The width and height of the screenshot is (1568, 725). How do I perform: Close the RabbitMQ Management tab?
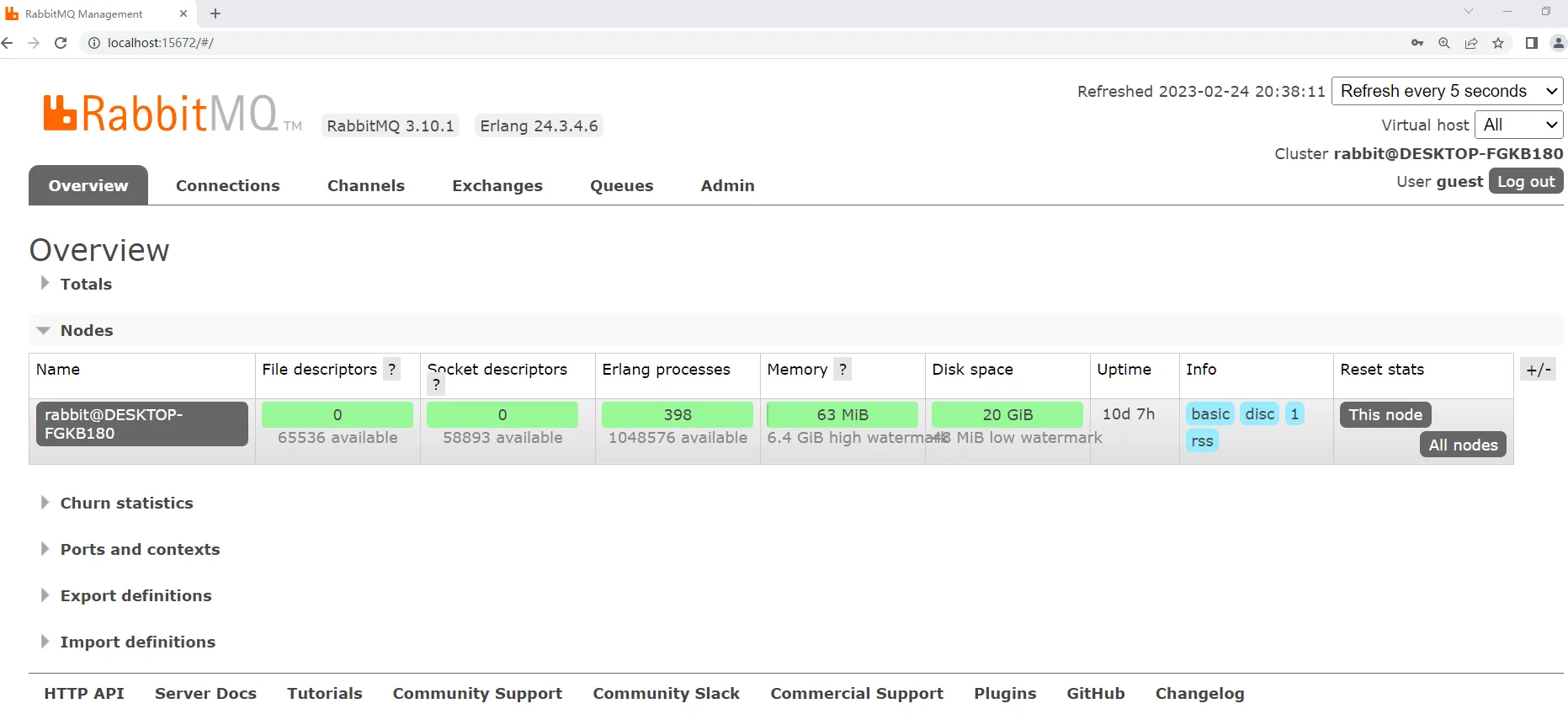183,13
